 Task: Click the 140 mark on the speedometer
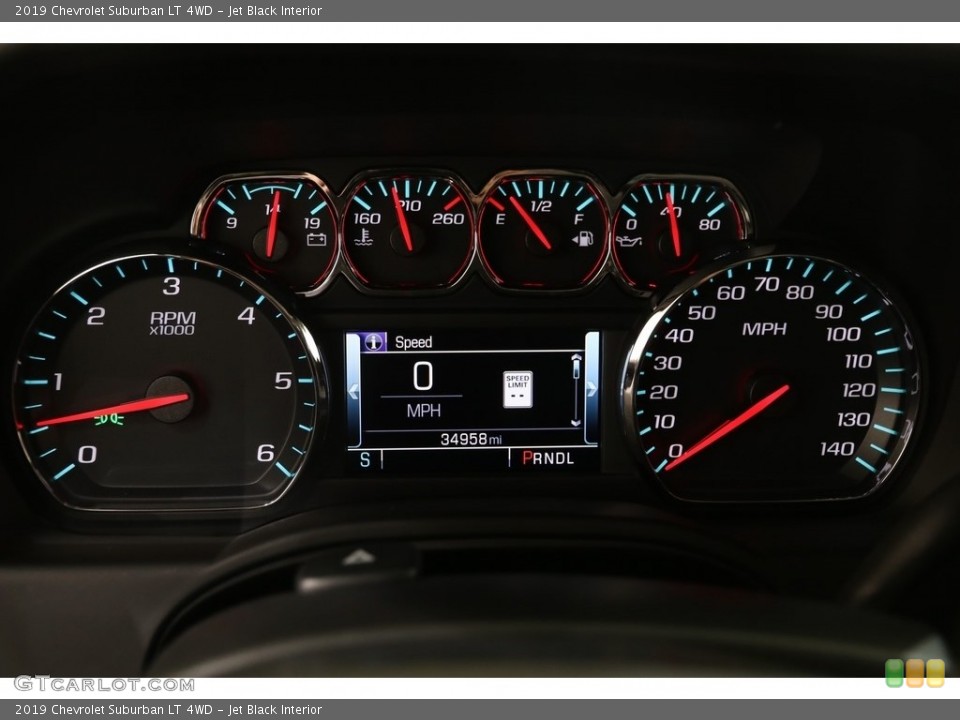(837, 449)
